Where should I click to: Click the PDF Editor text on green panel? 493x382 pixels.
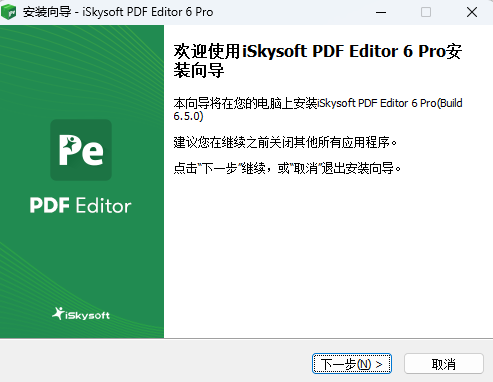pyautogui.click(x=81, y=205)
